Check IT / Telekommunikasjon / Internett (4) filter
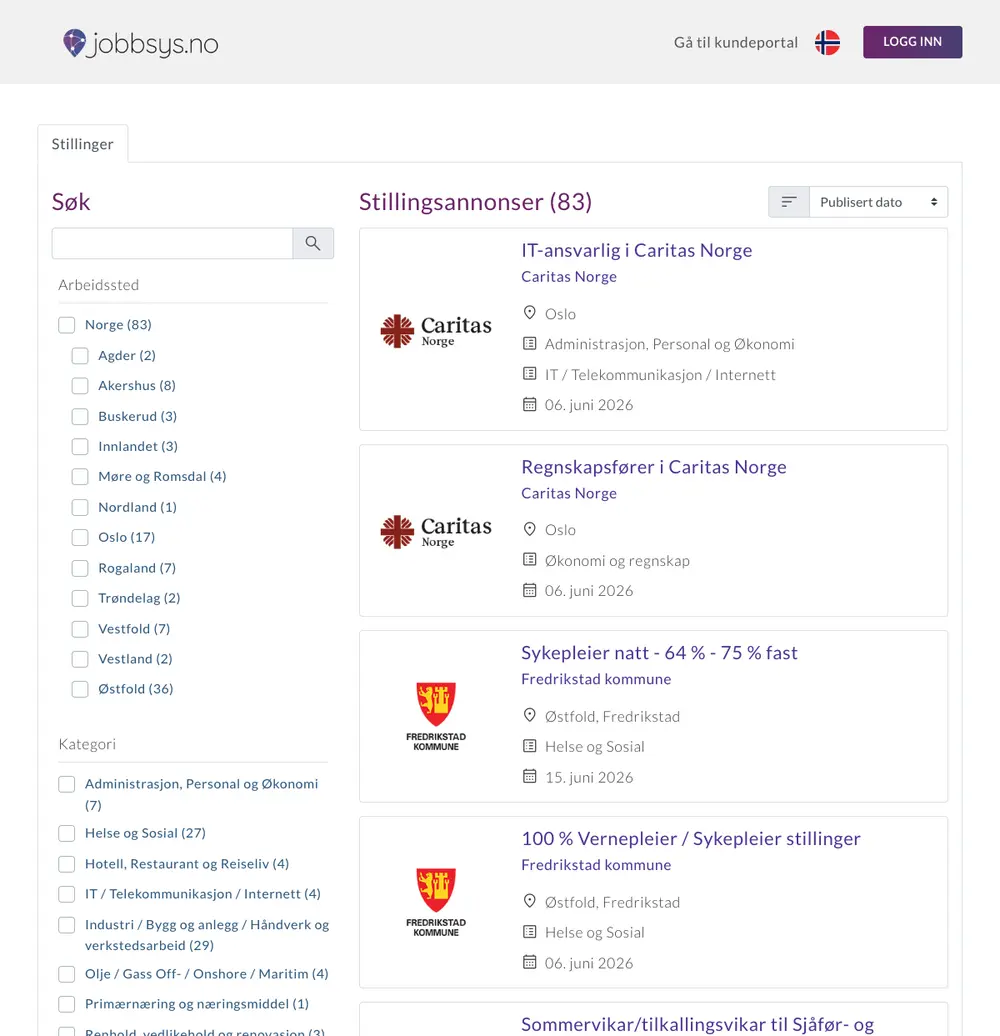The height and width of the screenshot is (1036, 1000). tap(67, 894)
